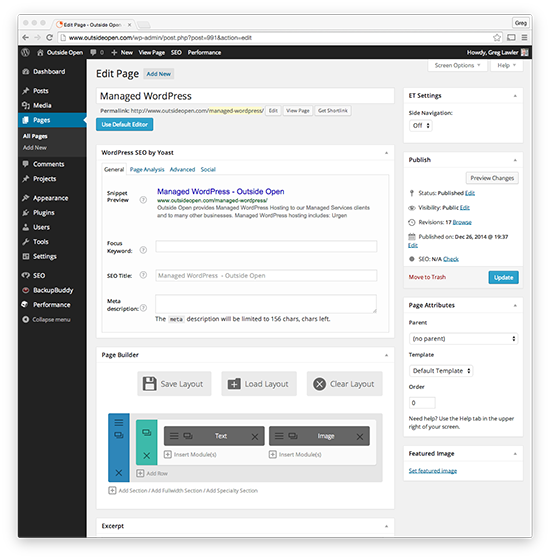Open the Side Navigation Off dropdown
Screen dimensions: 550x559
(x=421, y=125)
